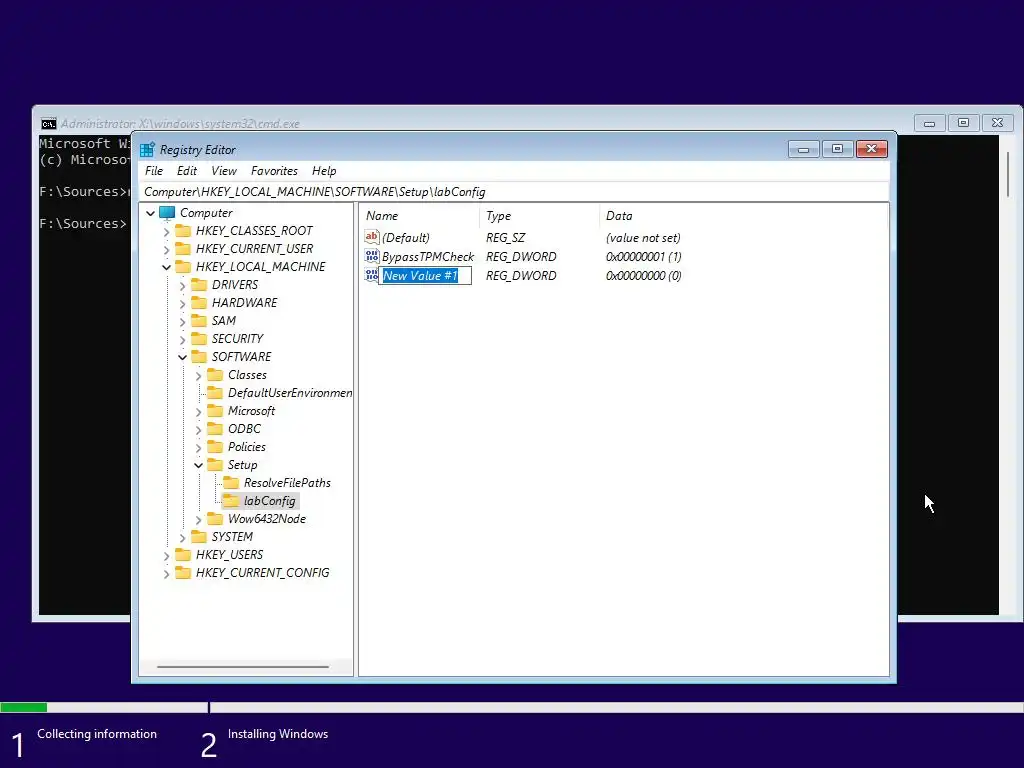This screenshot has width=1024, height=768.
Task: Click the (value not set) data cell
Action: point(643,238)
